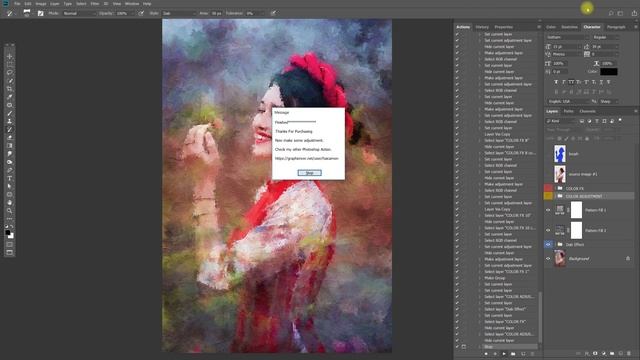Viewport: 640px width, 360px height.
Task: Switch to the Channels tab
Action: click(x=587, y=111)
